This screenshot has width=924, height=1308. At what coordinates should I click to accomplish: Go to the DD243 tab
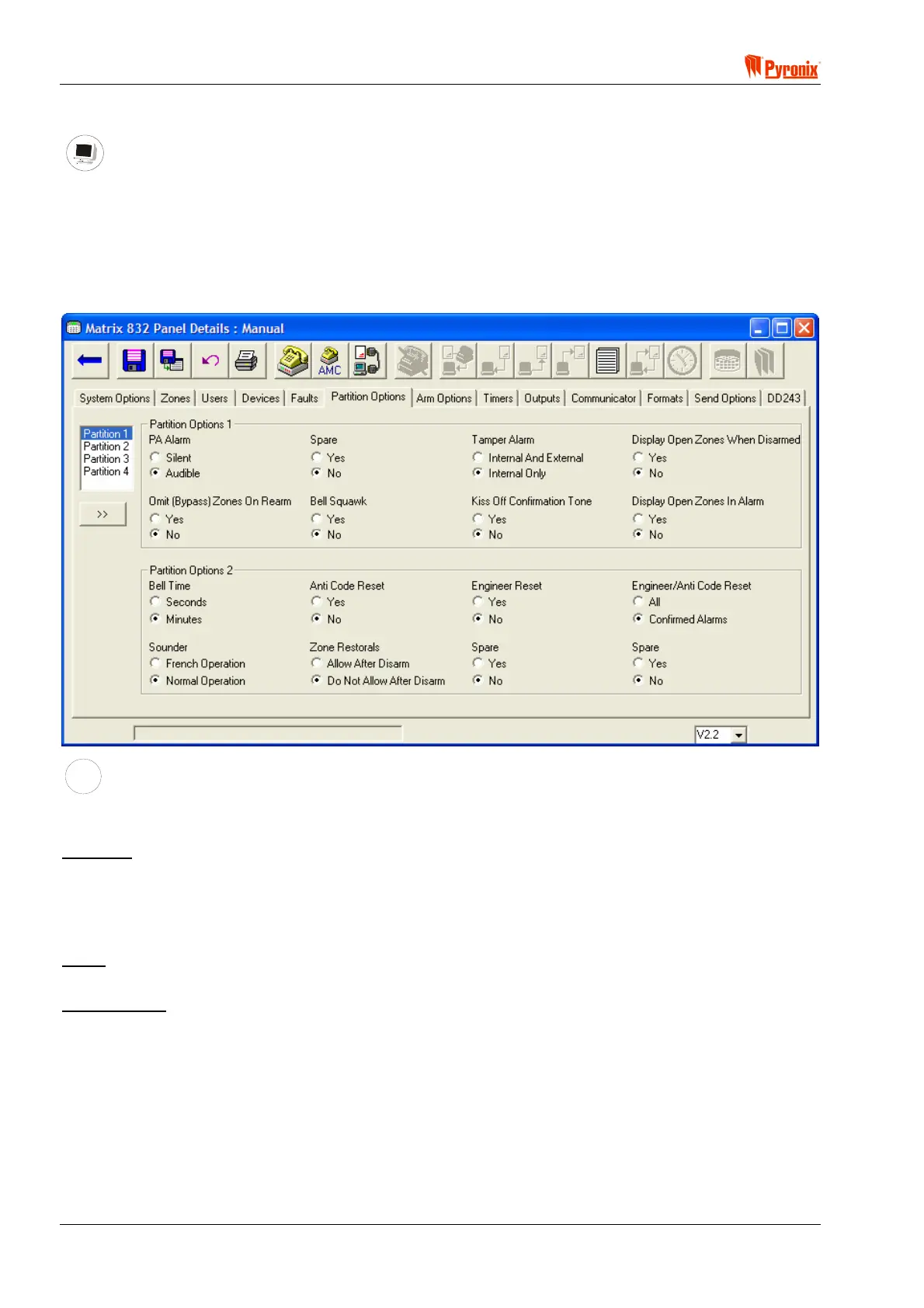point(783,398)
